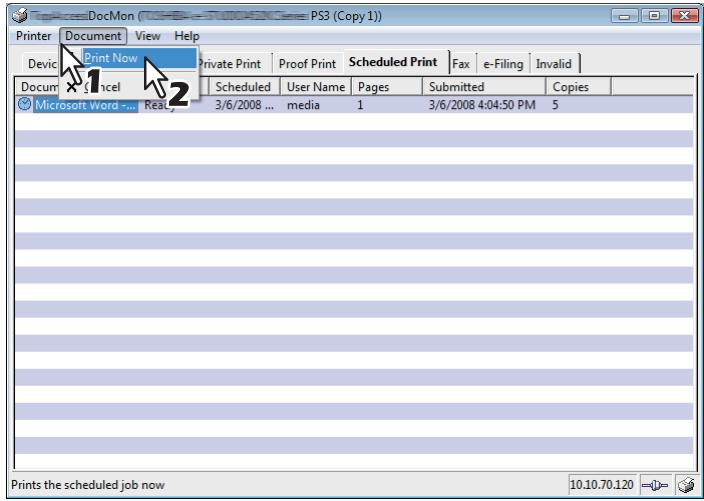Click the network connection plug icon
Screen dimensions: 704x501
(655, 485)
